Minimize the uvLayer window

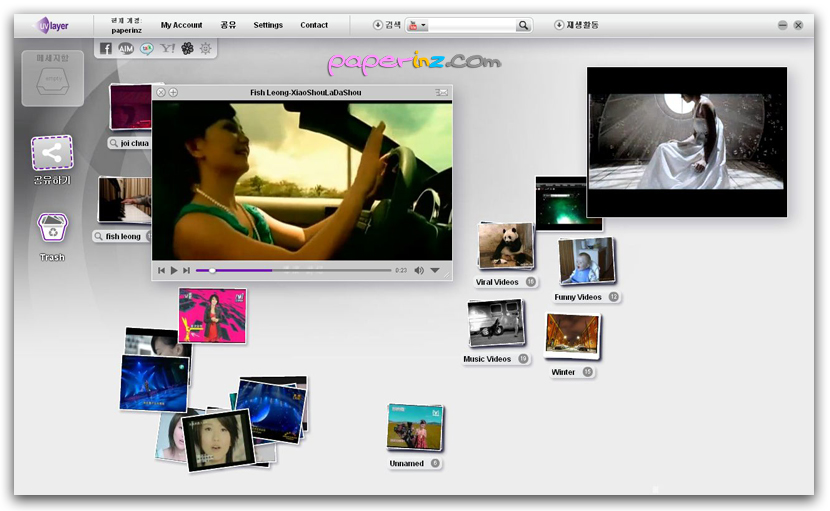click(782, 25)
